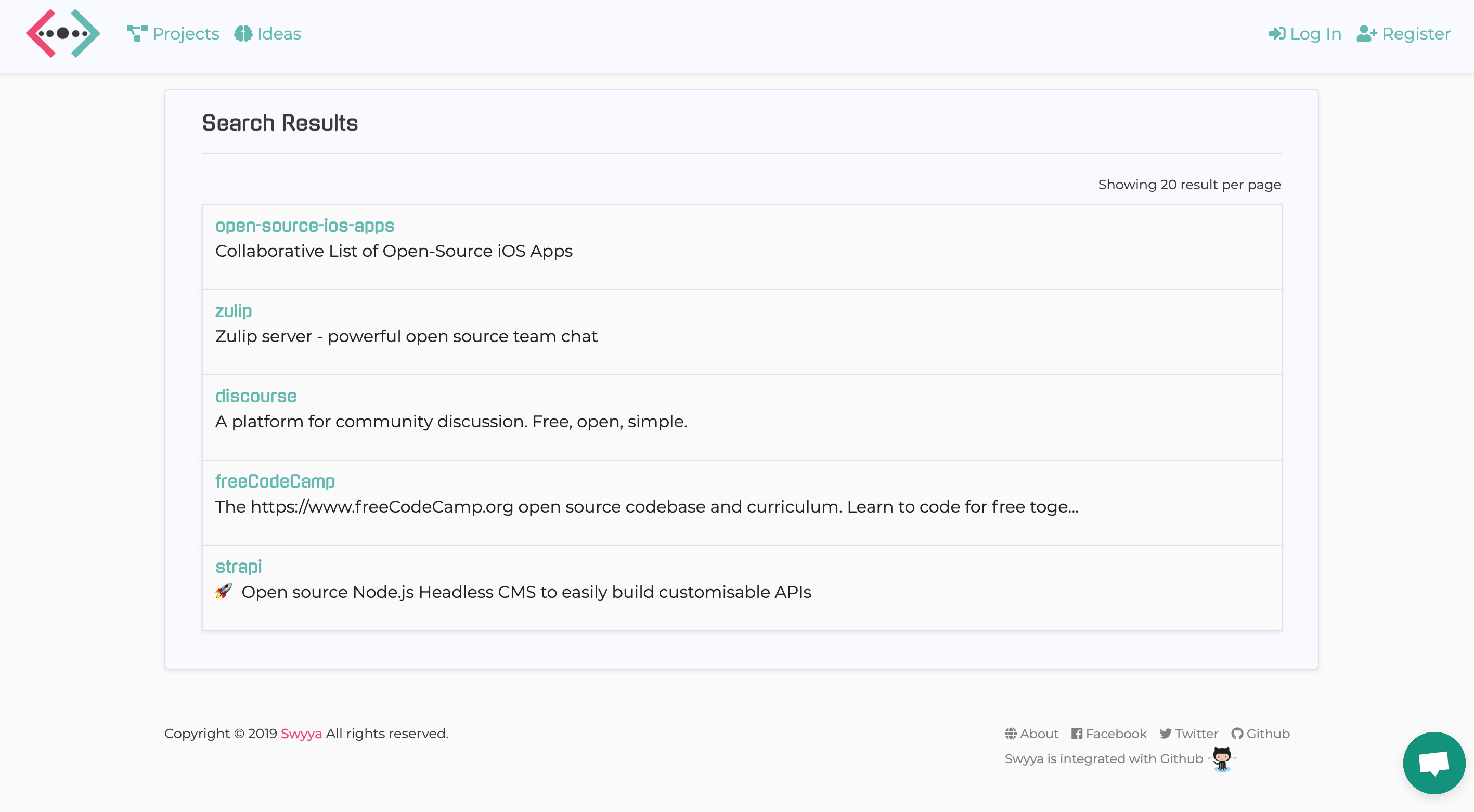
Task: Open the open-source-ios-apps result
Action: [304, 226]
